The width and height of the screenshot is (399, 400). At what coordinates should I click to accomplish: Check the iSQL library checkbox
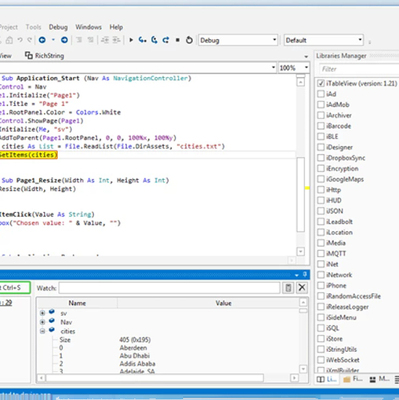coord(321,328)
